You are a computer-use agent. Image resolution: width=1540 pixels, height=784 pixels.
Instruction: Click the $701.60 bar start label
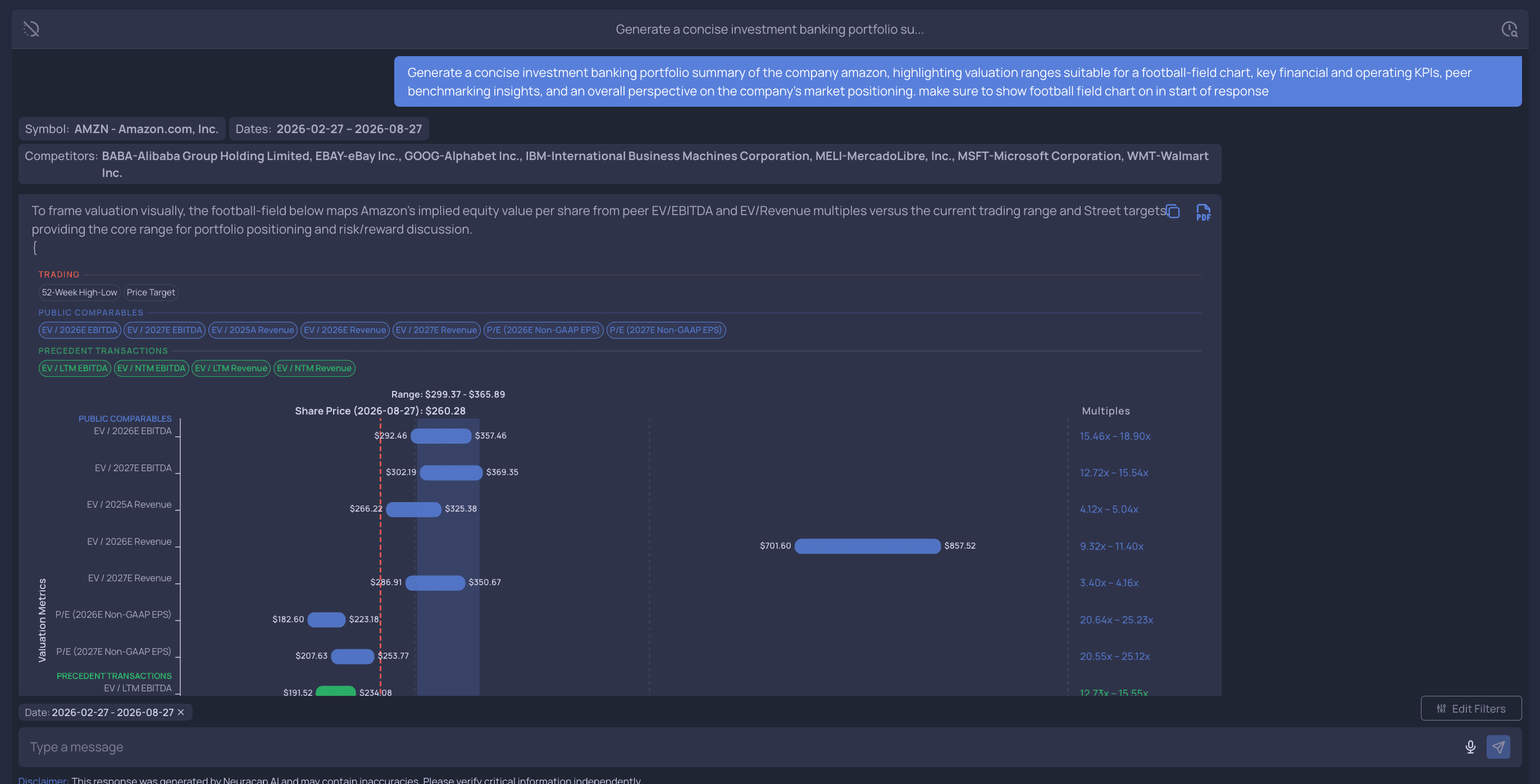click(x=776, y=546)
